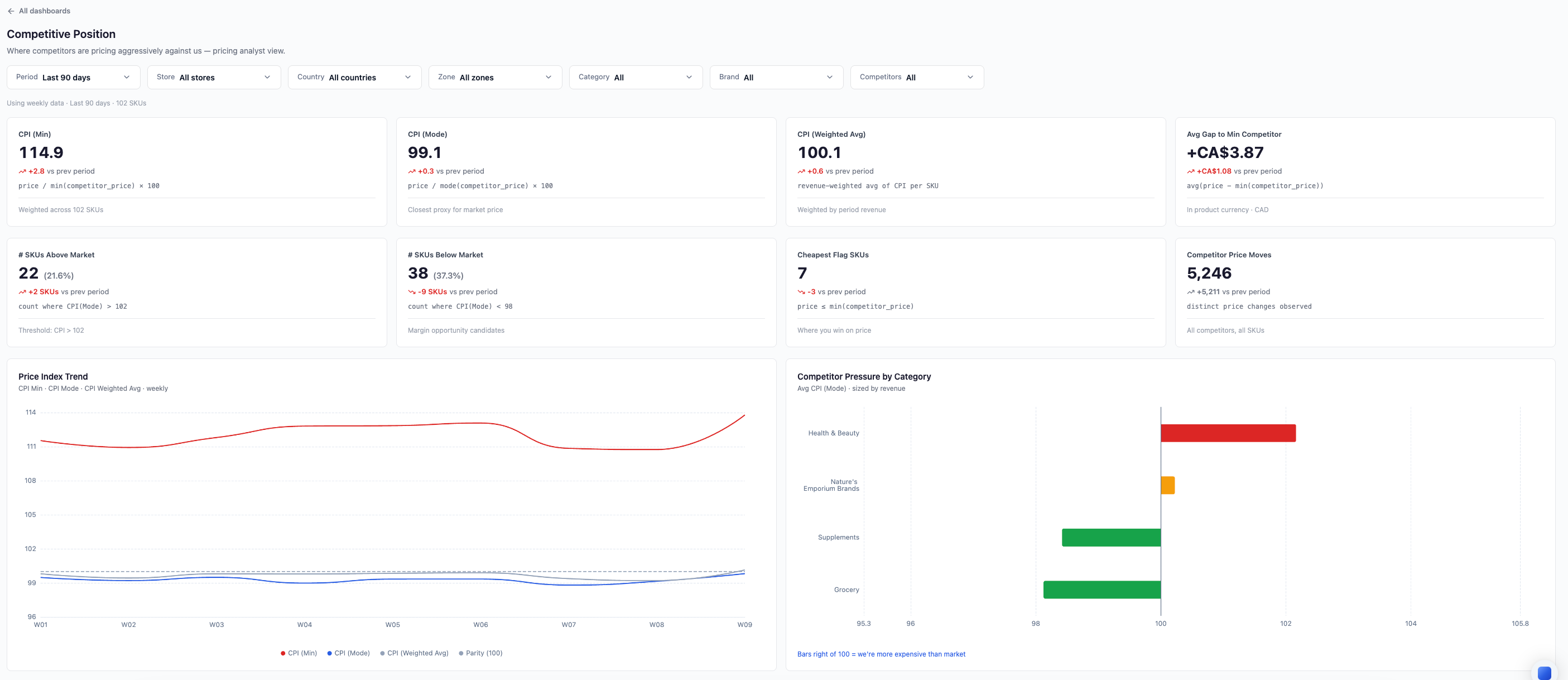Expand the Competitors filter dropdown
The image size is (1568, 680).
pyautogui.click(x=917, y=77)
